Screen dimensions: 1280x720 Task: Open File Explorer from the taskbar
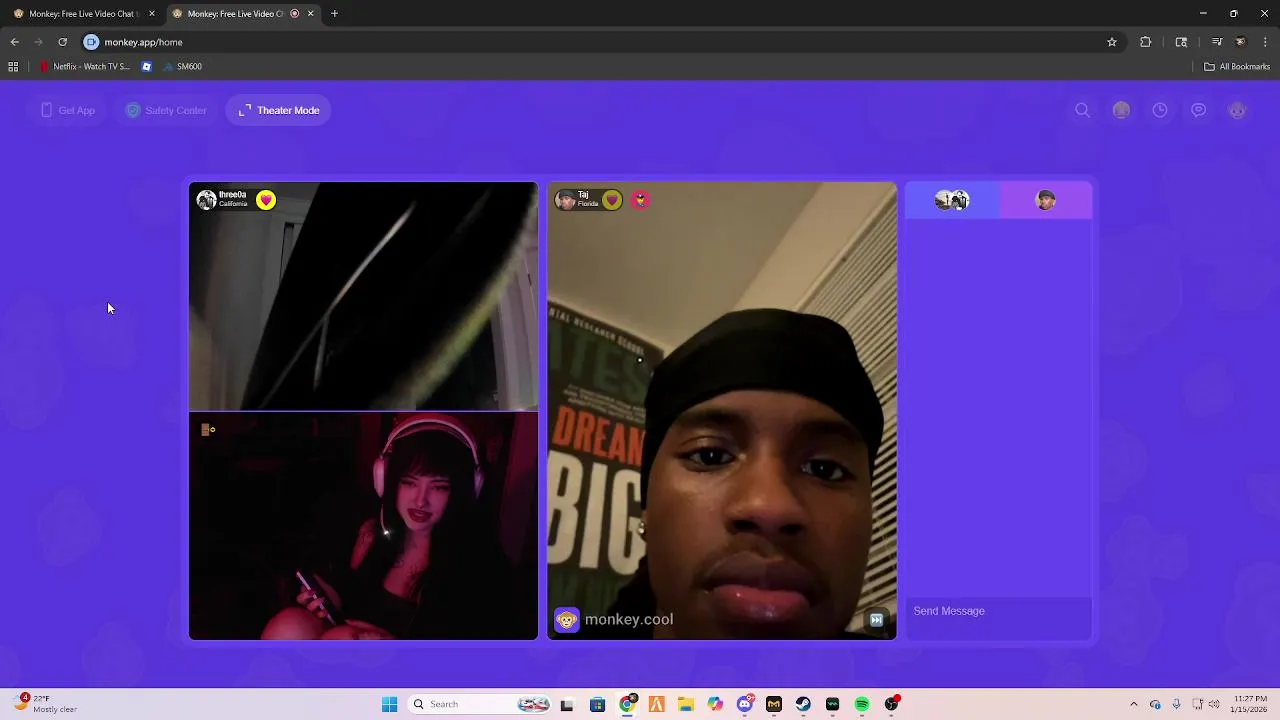(x=686, y=704)
